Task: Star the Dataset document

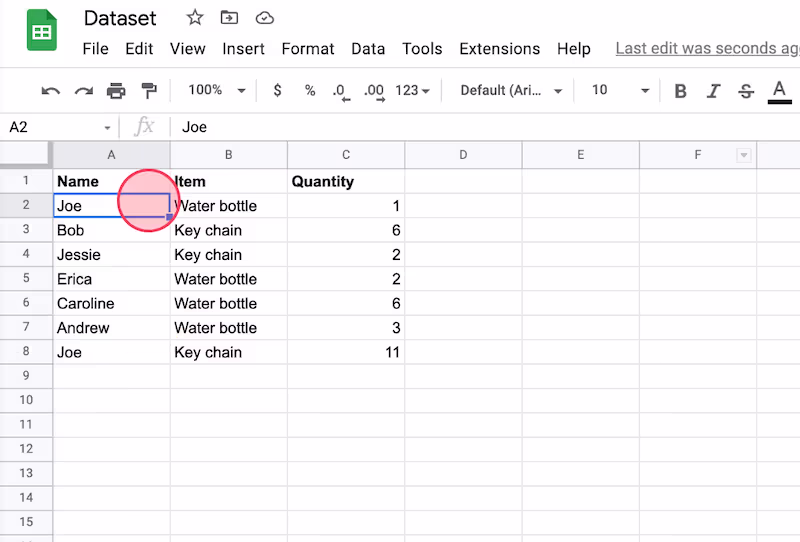Action: click(194, 18)
